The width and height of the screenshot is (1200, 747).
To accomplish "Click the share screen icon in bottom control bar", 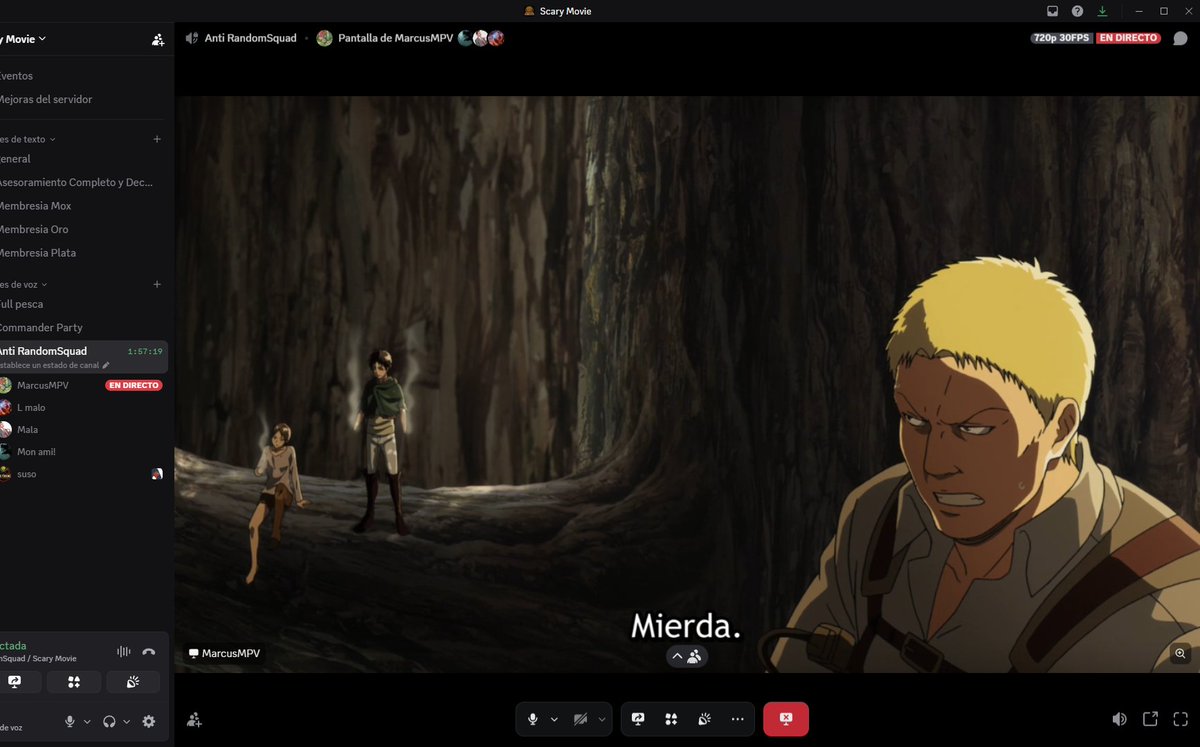I will (x=638, y=719).
